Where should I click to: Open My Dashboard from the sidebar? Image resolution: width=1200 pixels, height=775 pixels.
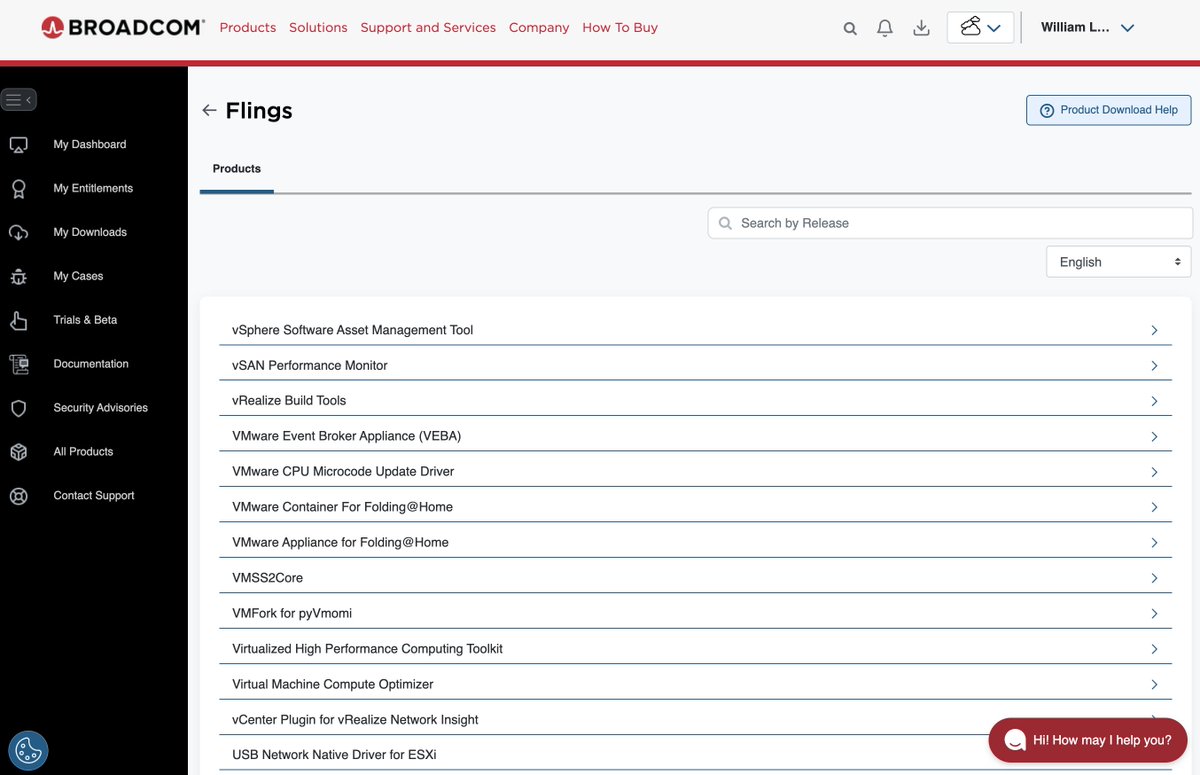[89, 144]
